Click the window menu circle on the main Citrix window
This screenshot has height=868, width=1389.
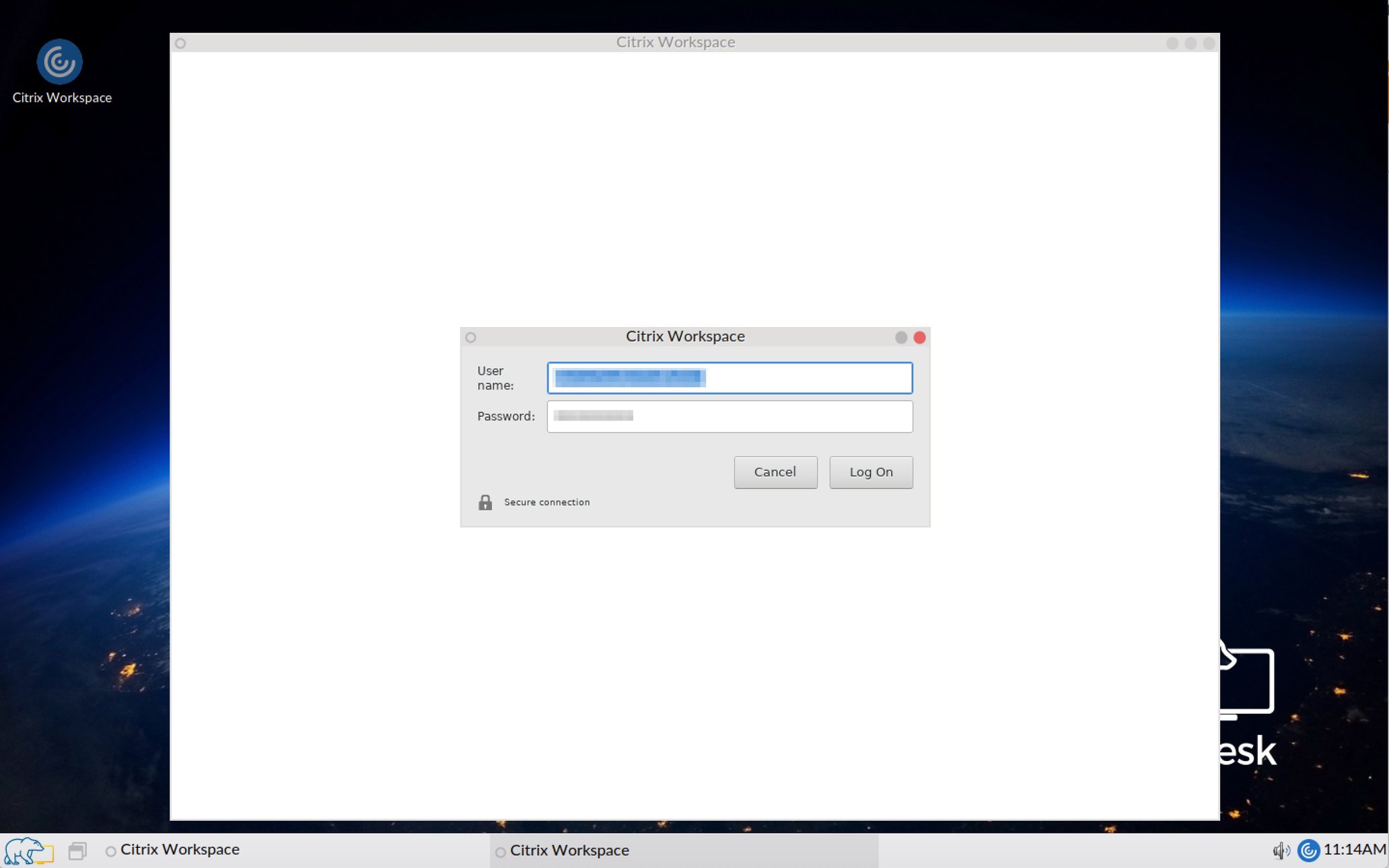[x=180, y=43]
